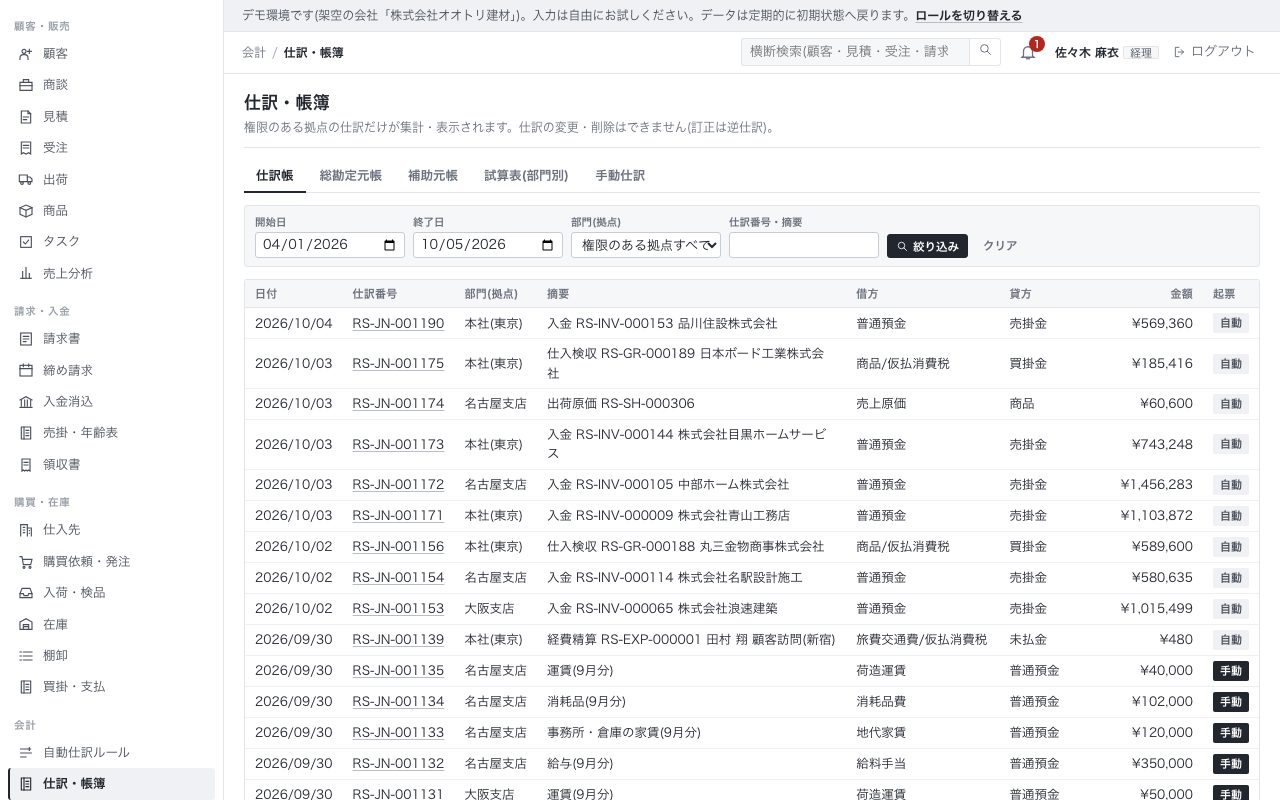Click the ログアウト link
Image resolution: width=1280 pixels, height=800 pixels.
[1214, 52]
